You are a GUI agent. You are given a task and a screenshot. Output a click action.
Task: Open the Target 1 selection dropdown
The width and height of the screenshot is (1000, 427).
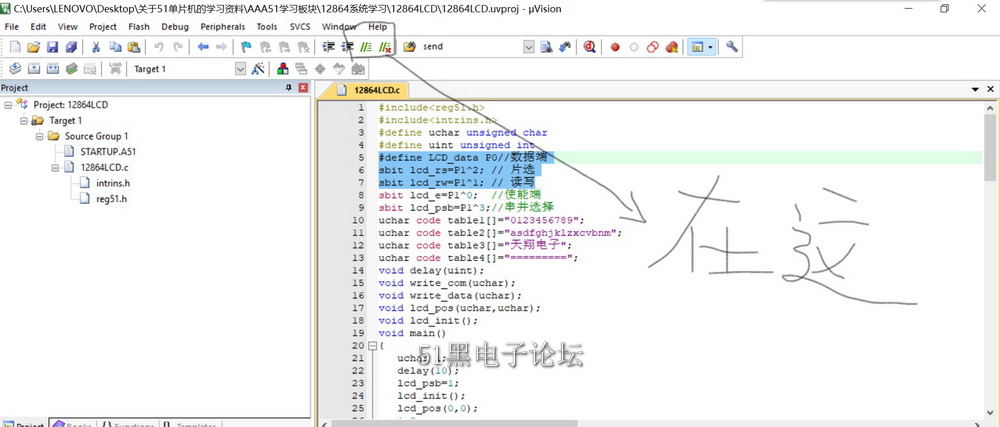240,69
